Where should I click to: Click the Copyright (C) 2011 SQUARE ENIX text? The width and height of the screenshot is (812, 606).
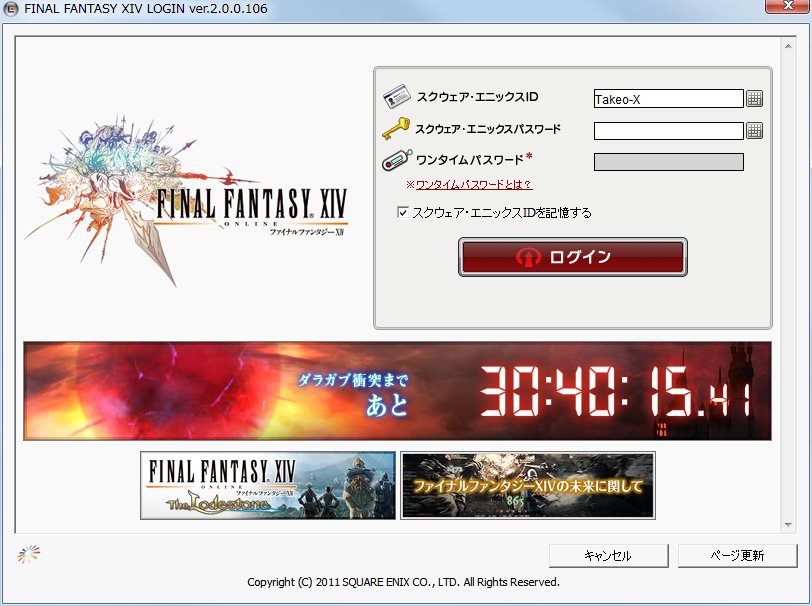coord(403,582)
